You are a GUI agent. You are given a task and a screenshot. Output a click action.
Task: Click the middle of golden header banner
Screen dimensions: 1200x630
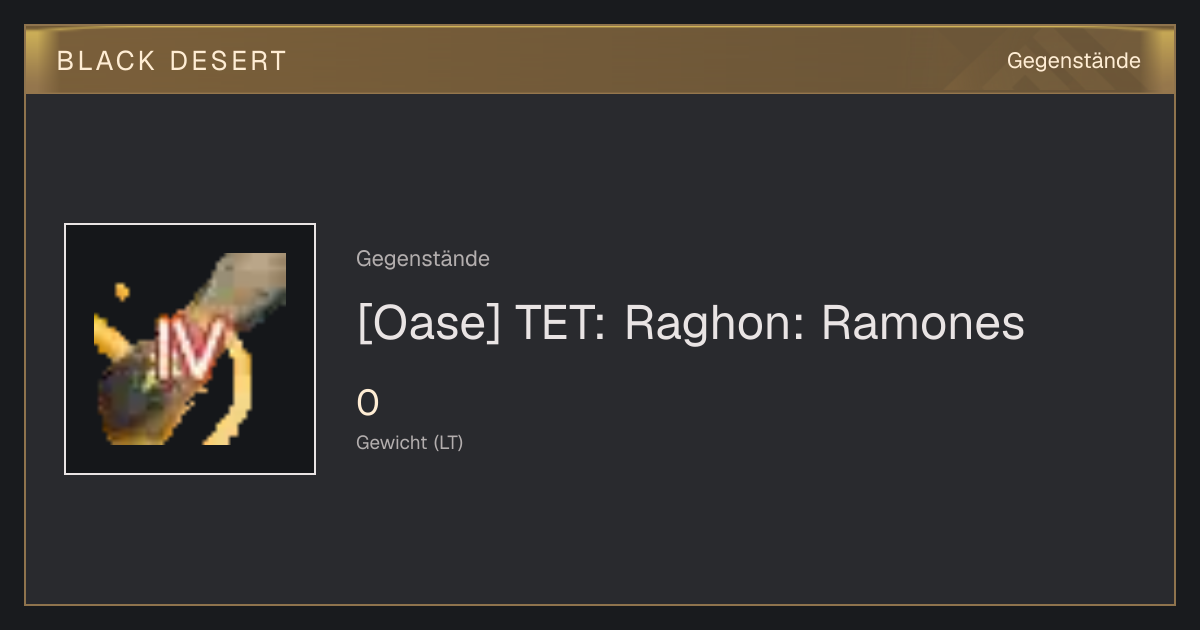pyautogui.click(x=600, y=60)
